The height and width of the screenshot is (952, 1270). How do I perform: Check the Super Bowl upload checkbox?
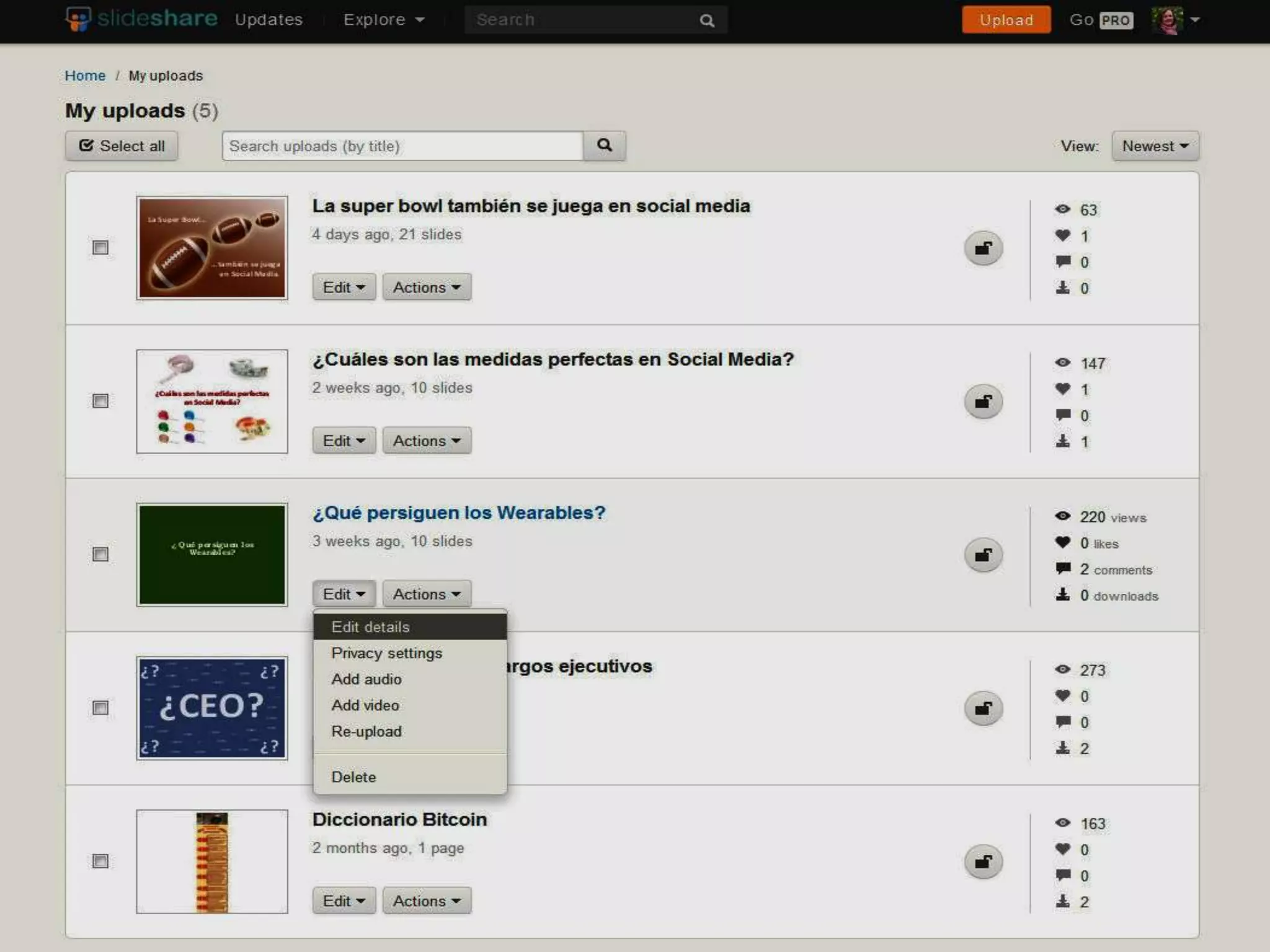click(100, 247)
